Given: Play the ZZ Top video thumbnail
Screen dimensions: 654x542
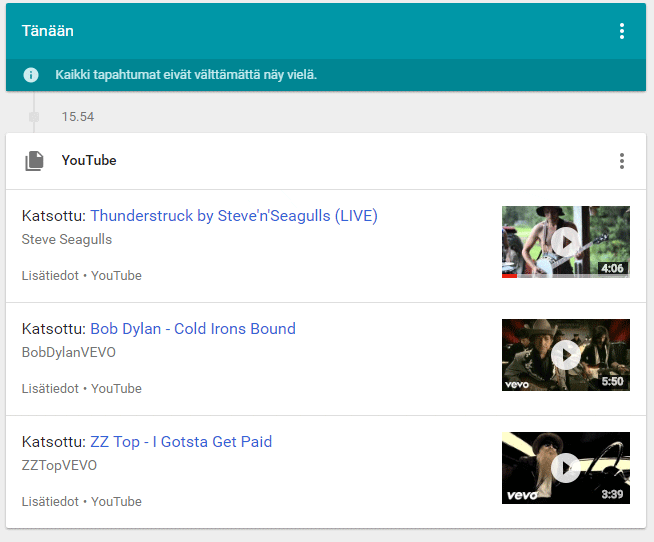Looking at the screenshot, I should point(566,468).
